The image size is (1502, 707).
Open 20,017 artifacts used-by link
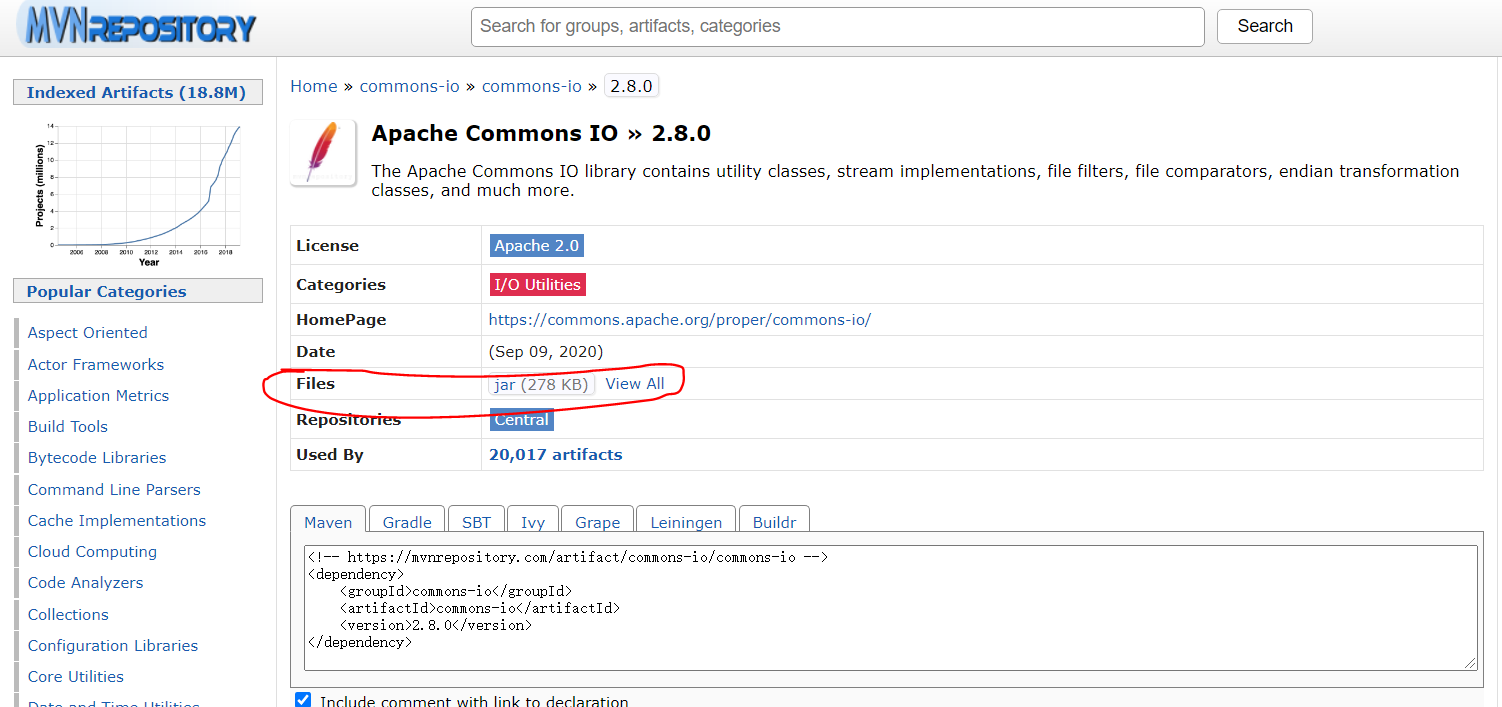point(556,455)
